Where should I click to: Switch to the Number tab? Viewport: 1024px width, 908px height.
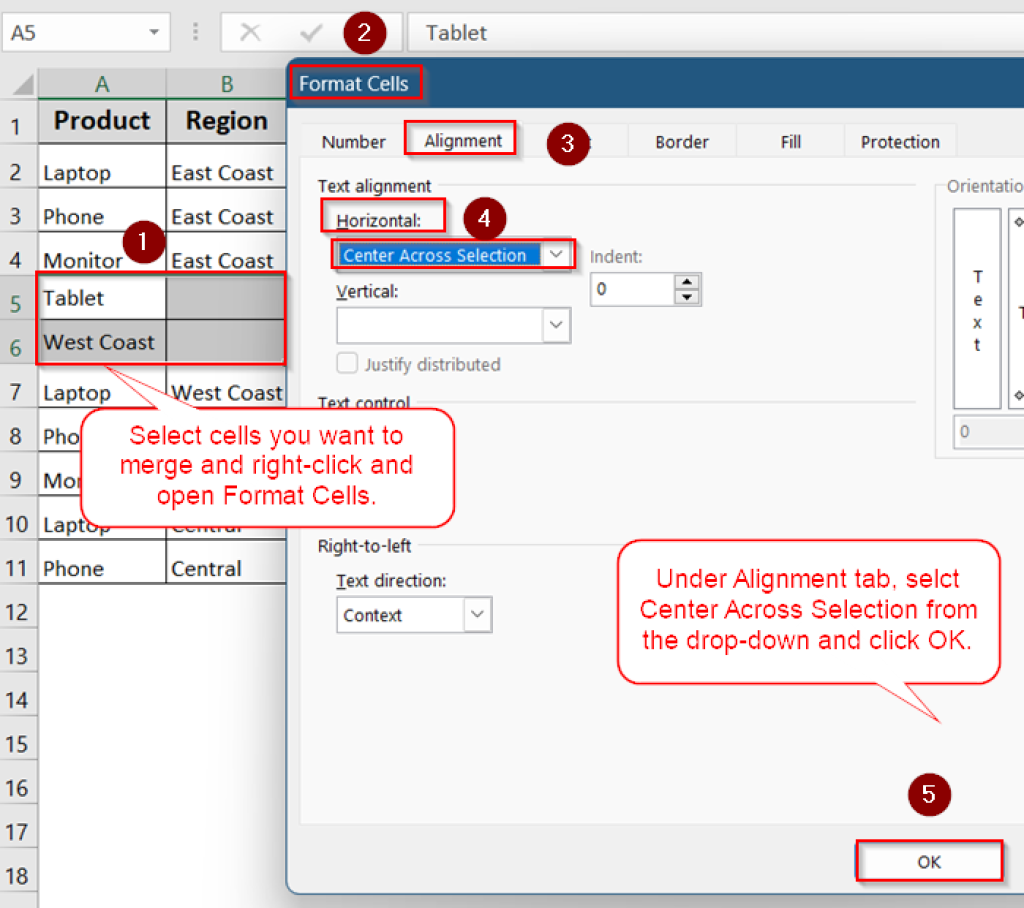click(353, 142)
